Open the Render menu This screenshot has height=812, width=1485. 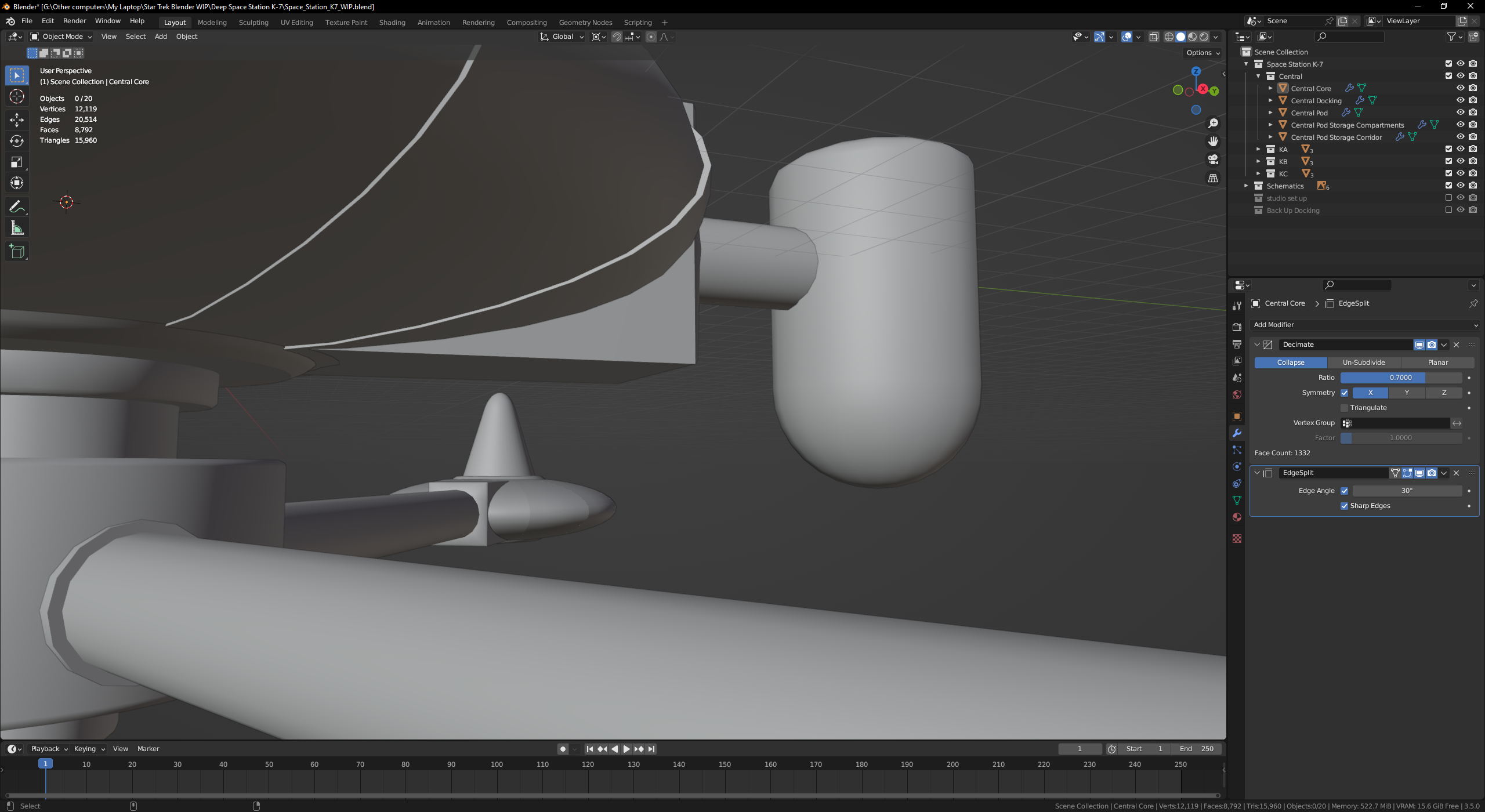[x=74, y=21]
